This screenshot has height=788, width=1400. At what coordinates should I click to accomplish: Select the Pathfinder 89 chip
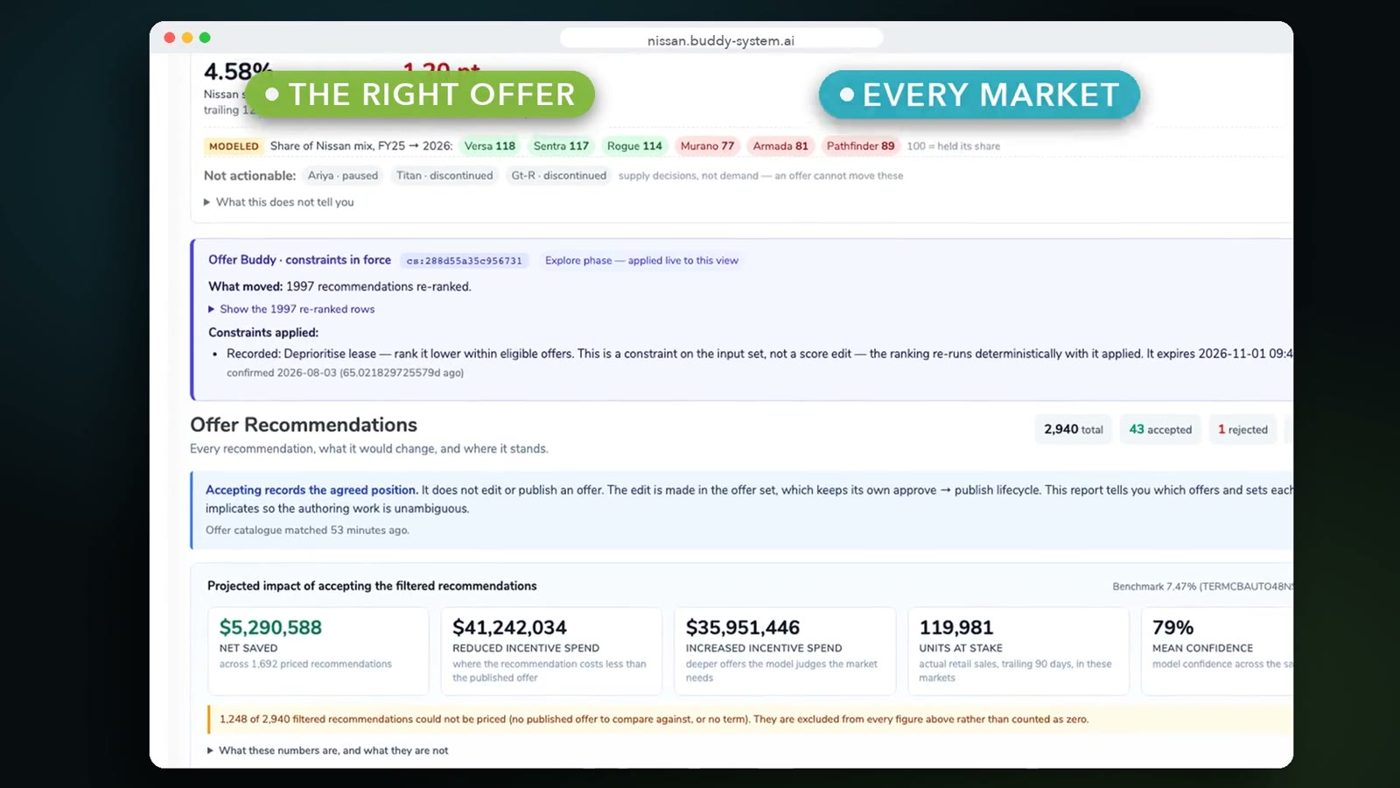pyautogui.click(x=860, y=146)
